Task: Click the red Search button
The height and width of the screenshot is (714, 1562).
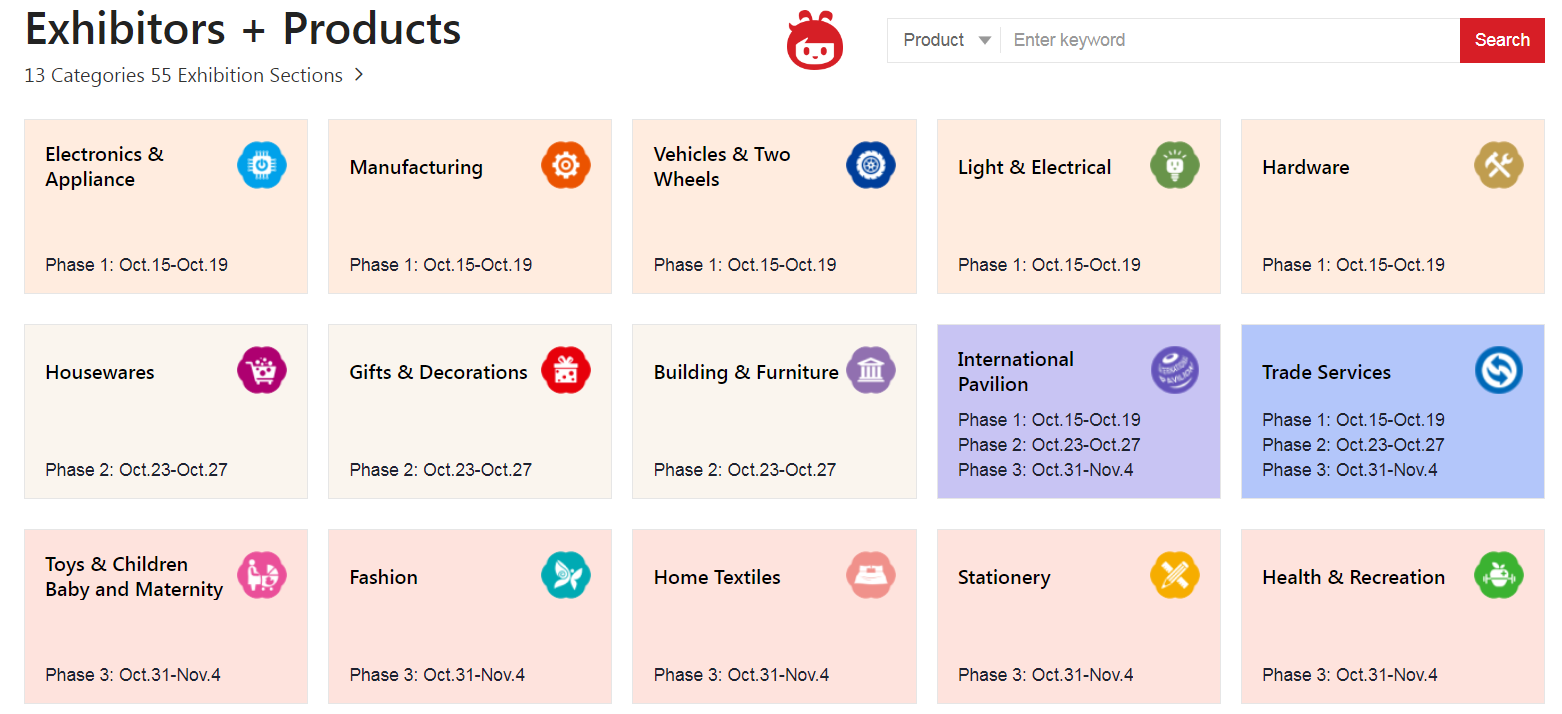Action: click(1502, 40)
